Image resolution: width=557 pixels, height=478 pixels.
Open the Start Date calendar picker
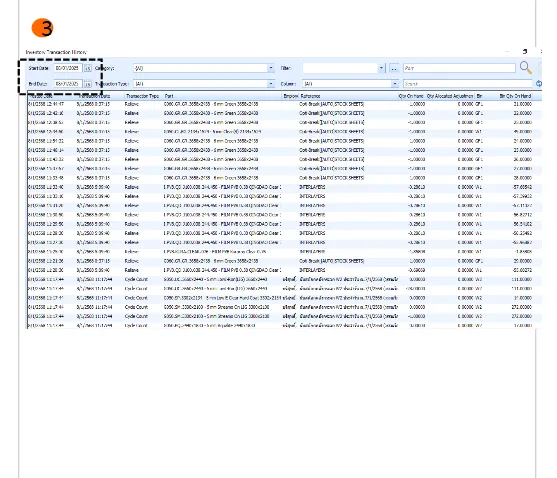coord(88,68)
